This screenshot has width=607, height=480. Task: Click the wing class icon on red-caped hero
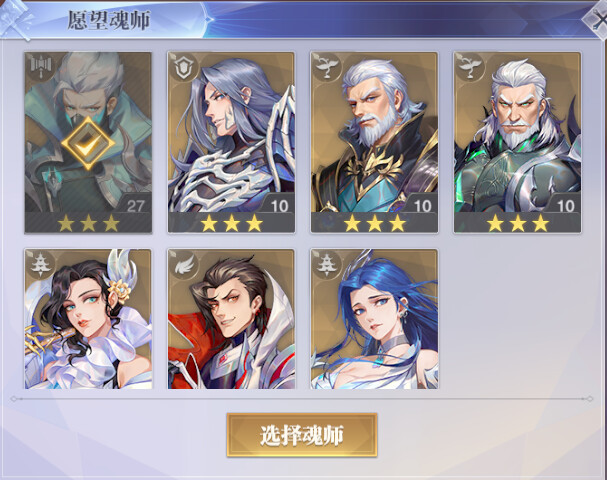tap(183, 264)
